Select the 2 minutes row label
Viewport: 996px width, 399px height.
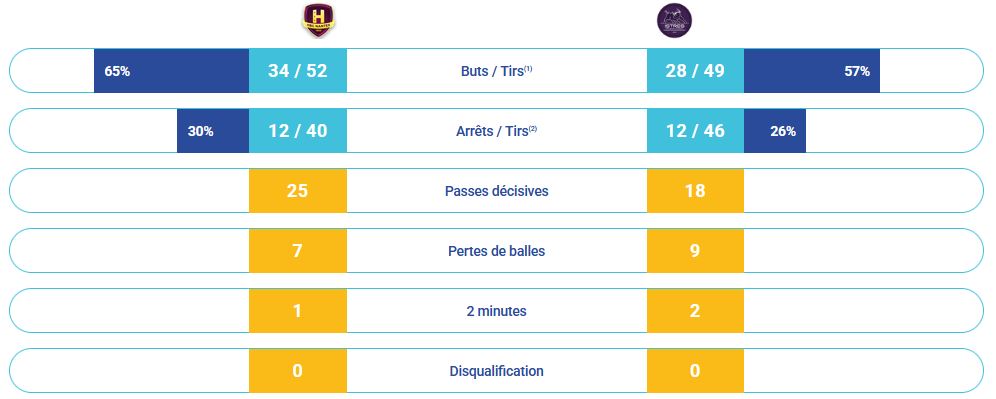click(x=497, y=311)
